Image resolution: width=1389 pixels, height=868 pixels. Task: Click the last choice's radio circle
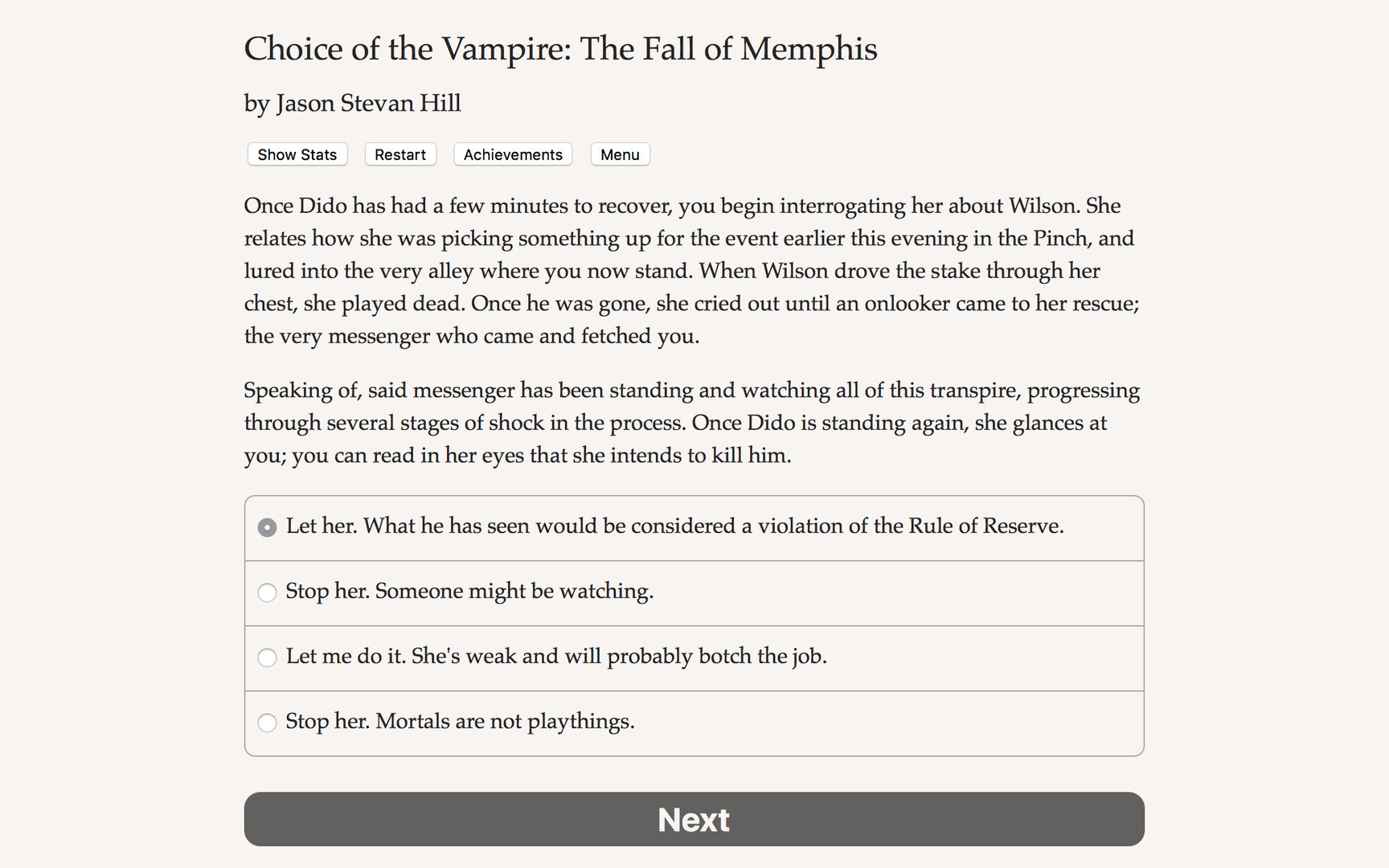pos(267,723)
